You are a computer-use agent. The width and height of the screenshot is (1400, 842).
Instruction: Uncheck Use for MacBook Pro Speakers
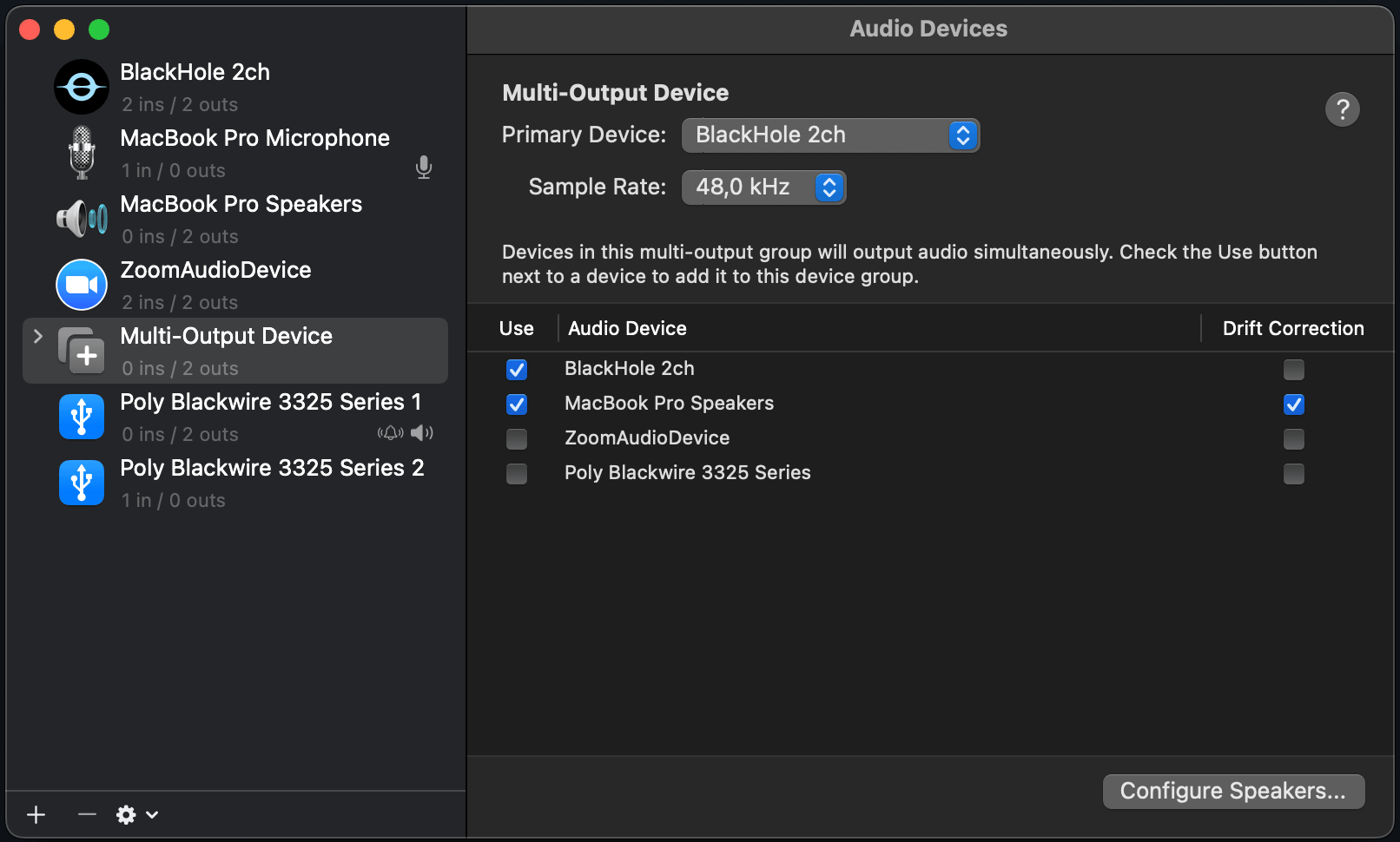pyautogui.click(x=517, y=405)
